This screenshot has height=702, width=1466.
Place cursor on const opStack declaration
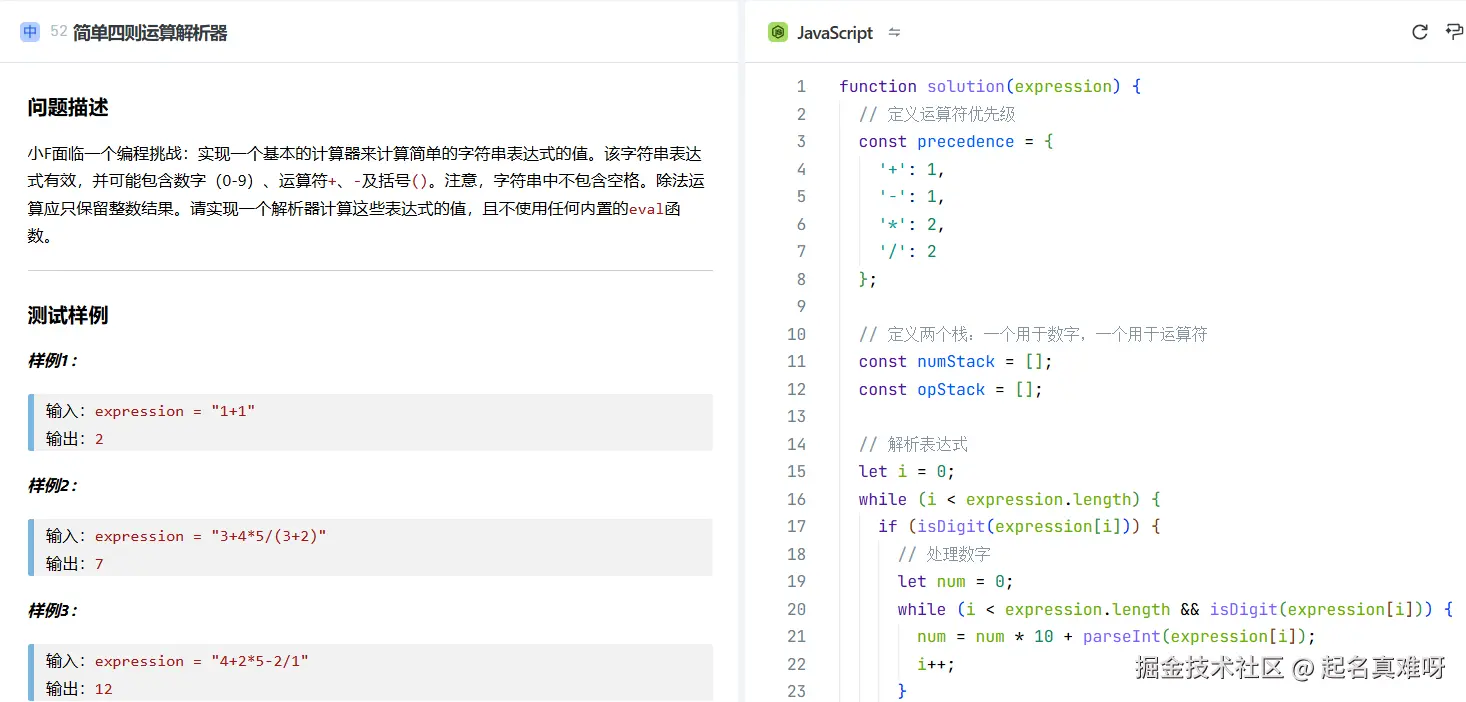point(950,389)
